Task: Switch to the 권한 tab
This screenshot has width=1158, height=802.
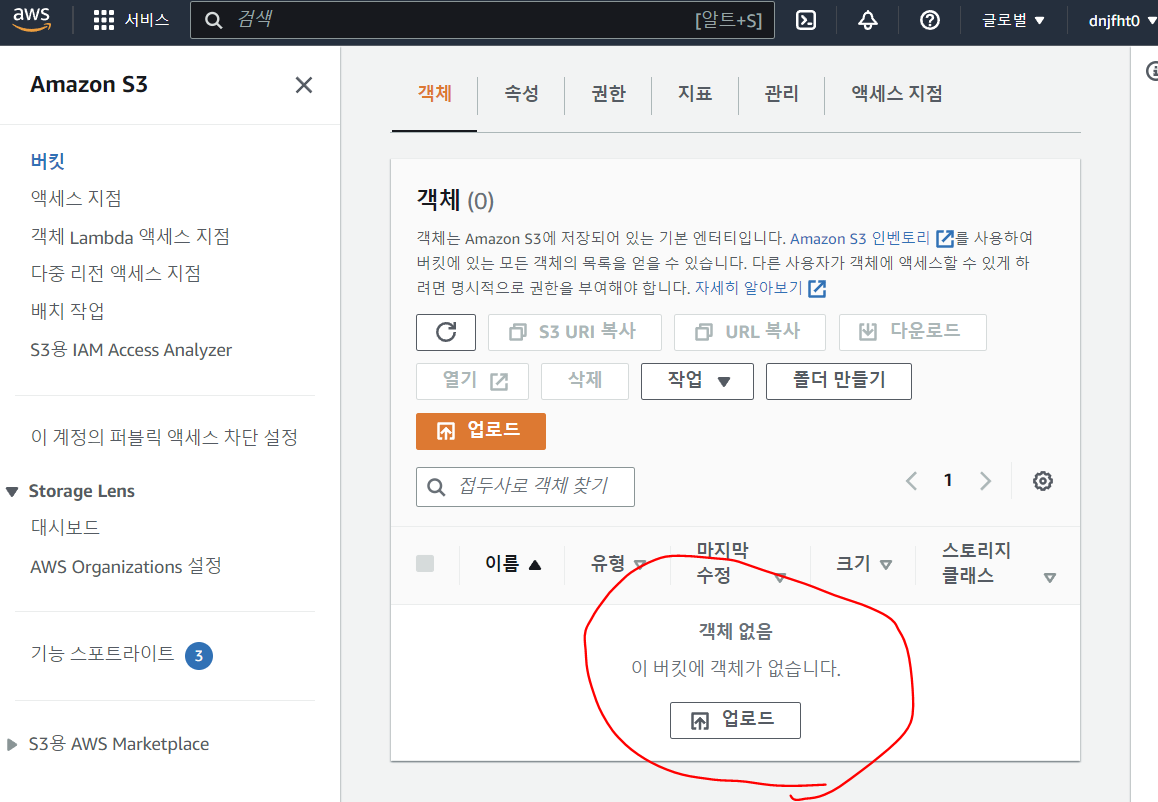Action: 609,94
